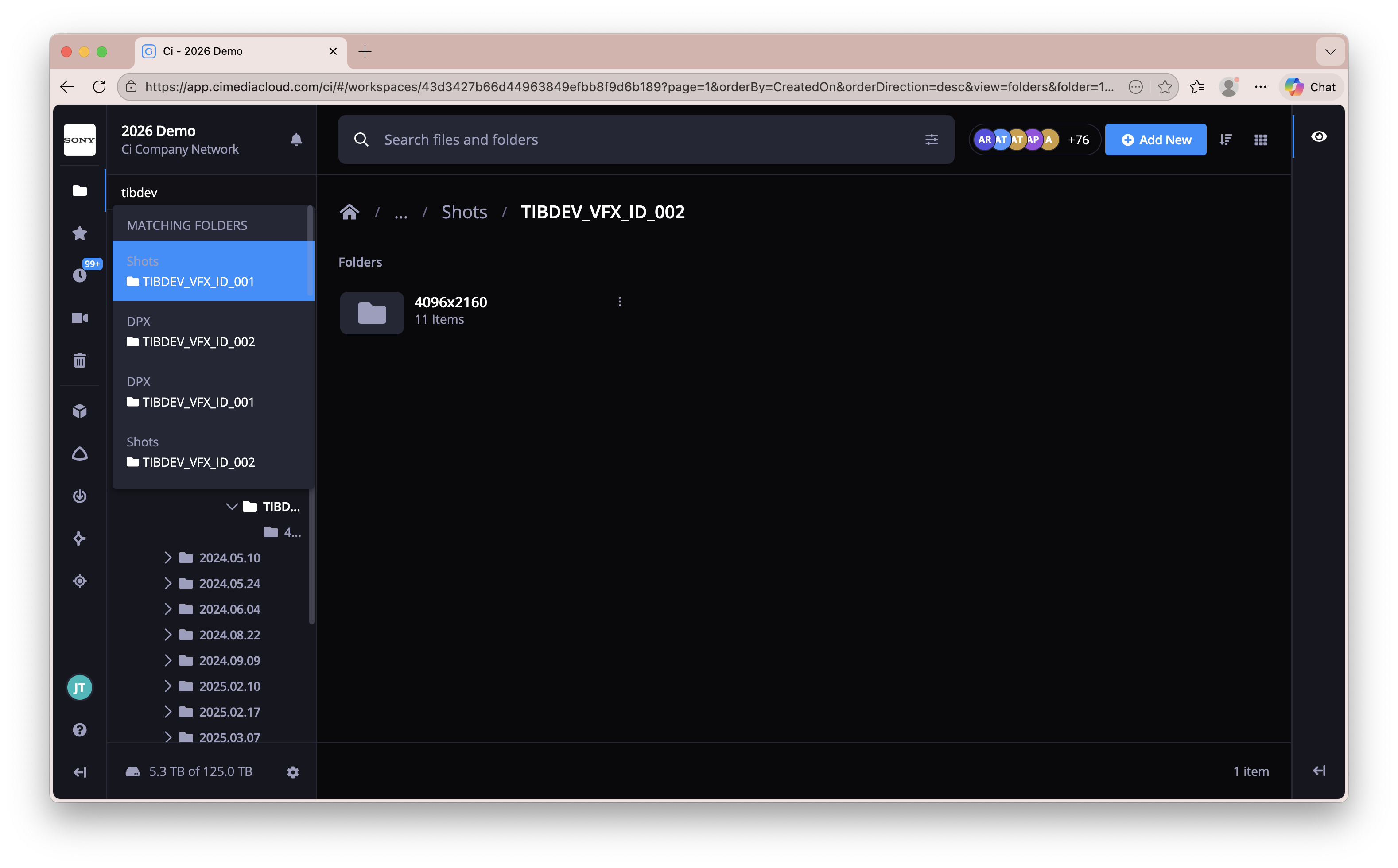1398x868 pixels.
Task: Expand the 2024.05.10 folder
Action: click(x=168, y=558)
